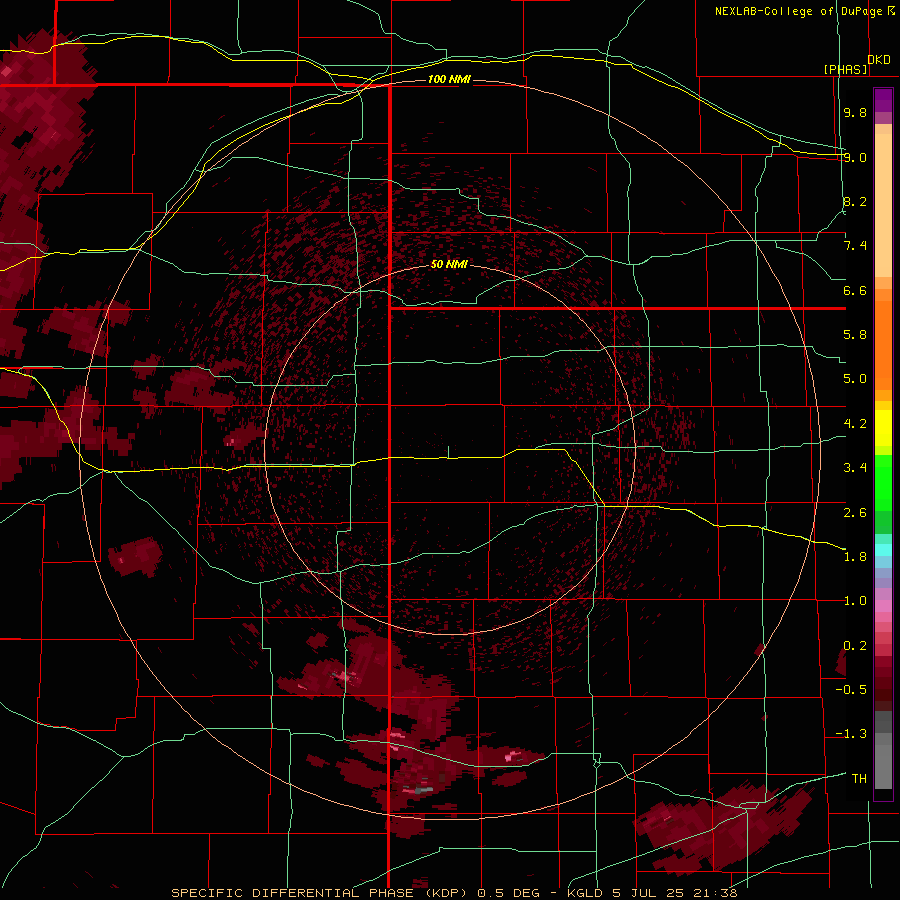The image size is (900, 900).
Task: Click the 8.2 color scale value
Action: (x=855, y=201)
